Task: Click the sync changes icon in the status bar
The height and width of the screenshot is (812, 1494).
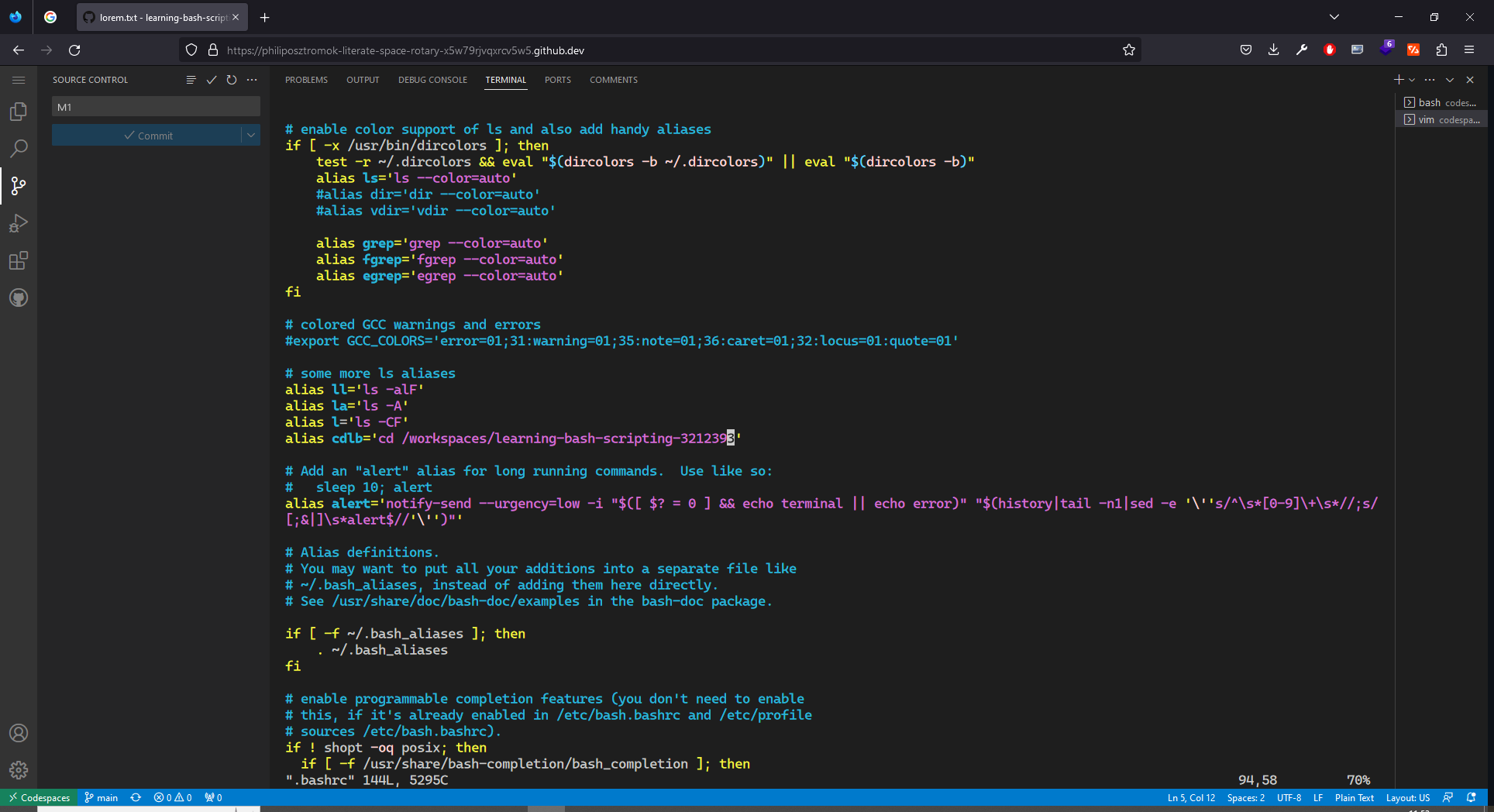Action: [x=136, y=797]
